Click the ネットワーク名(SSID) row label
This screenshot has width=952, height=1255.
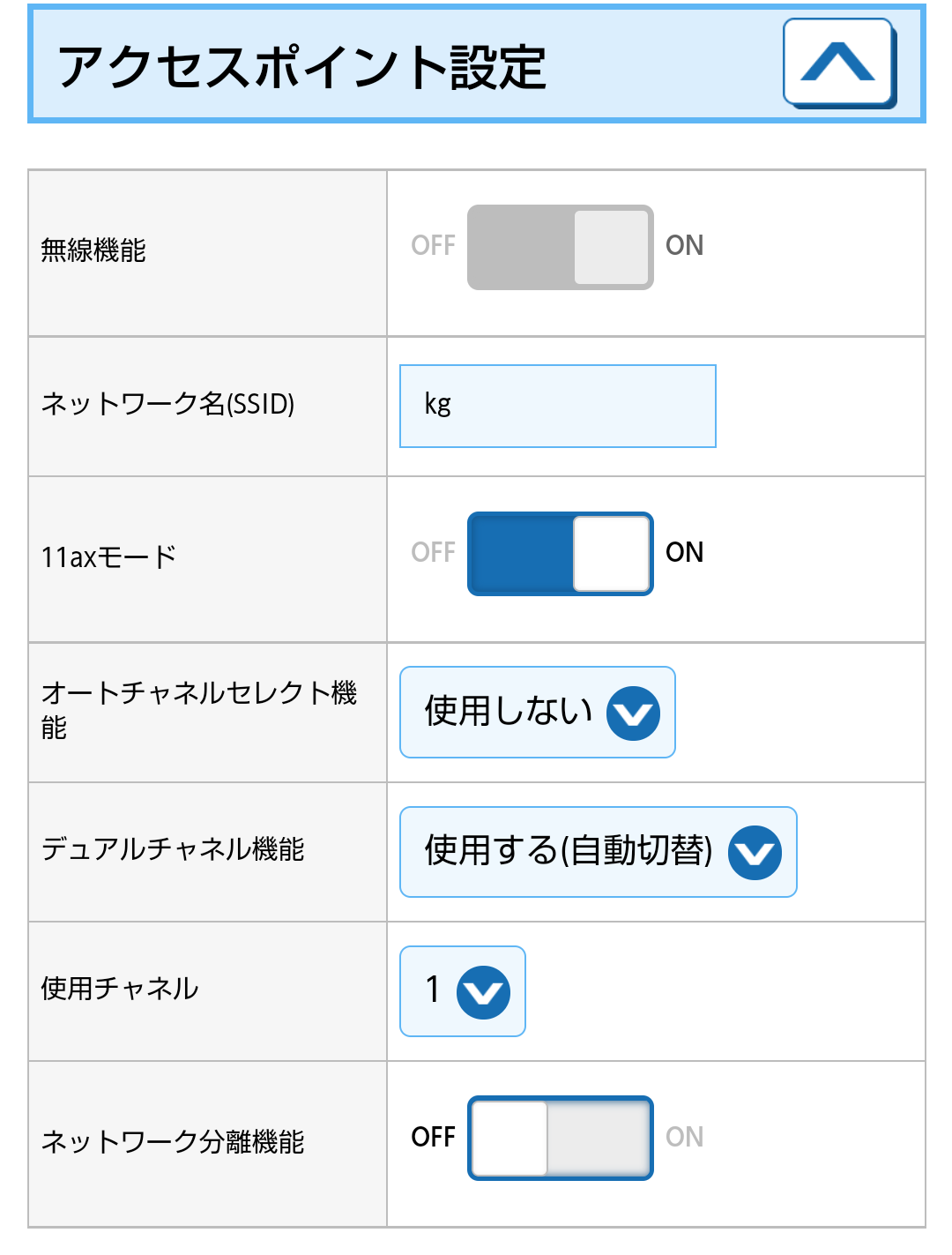click(x=167, y=405)
